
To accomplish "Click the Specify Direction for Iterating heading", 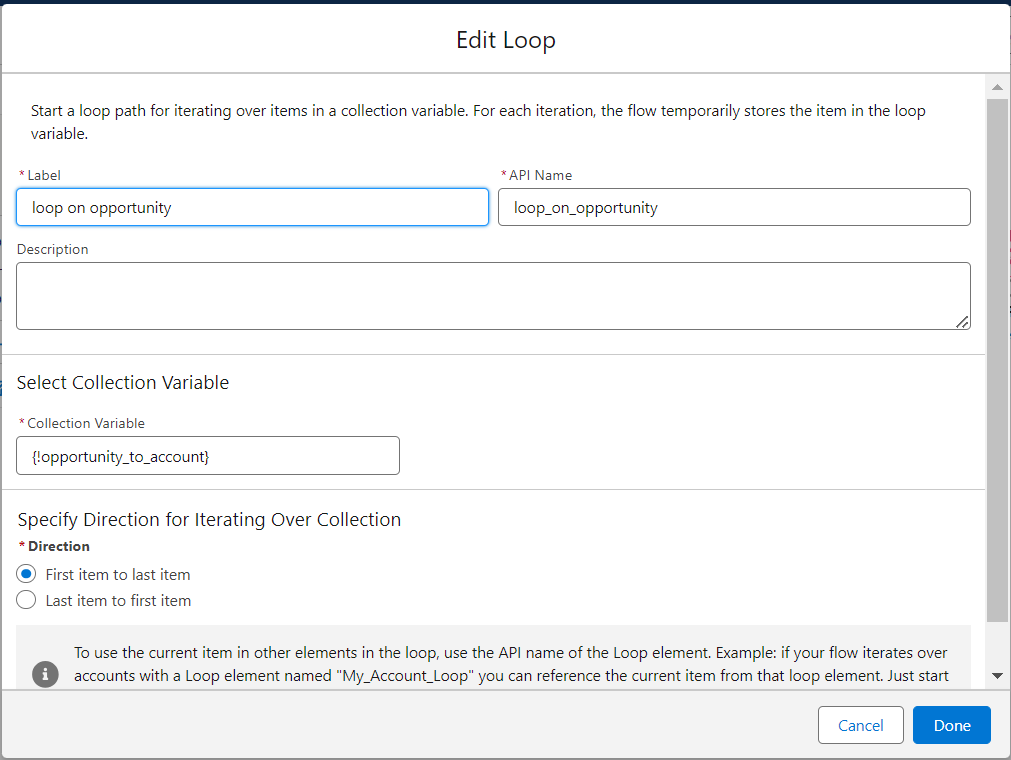I will pyautogui.click(x=209, y=519).
